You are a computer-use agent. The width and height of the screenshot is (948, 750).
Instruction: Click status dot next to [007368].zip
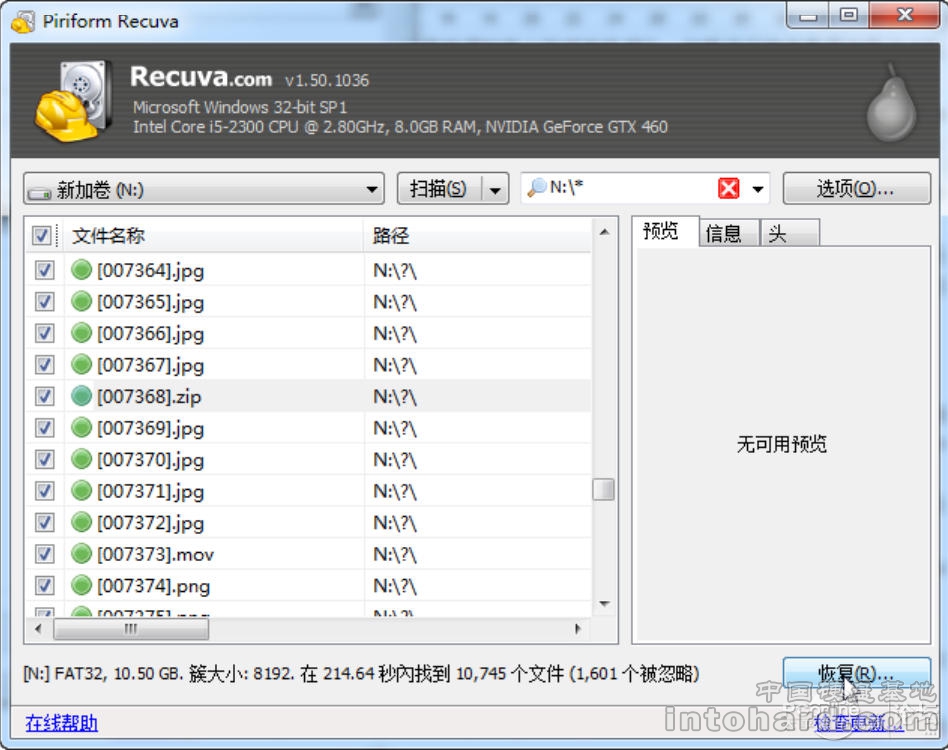[82, 396]
